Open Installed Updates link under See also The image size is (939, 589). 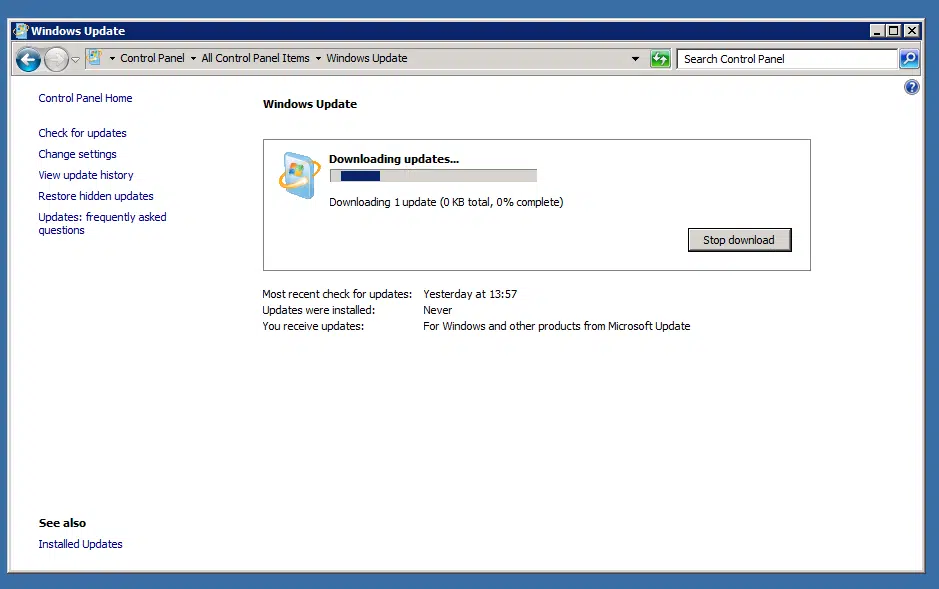(80, 544)
